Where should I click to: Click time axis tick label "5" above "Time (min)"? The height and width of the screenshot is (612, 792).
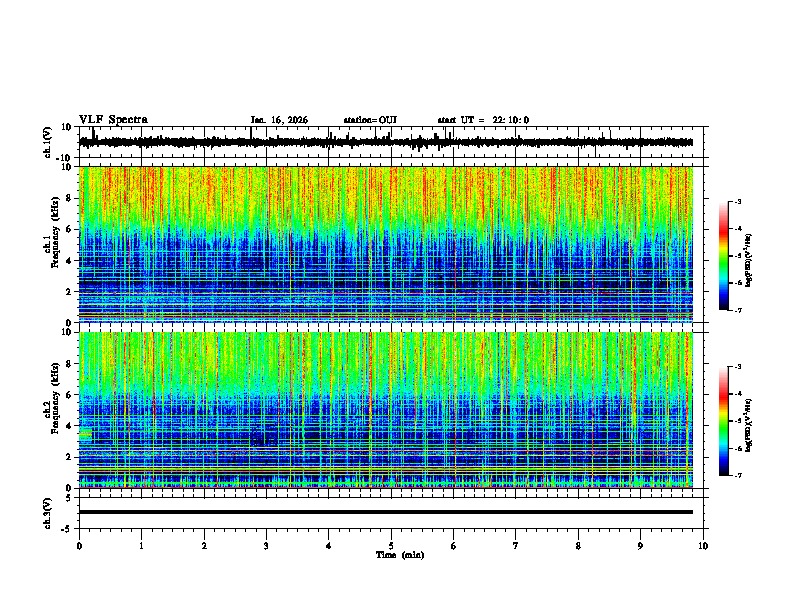point(391,546)
